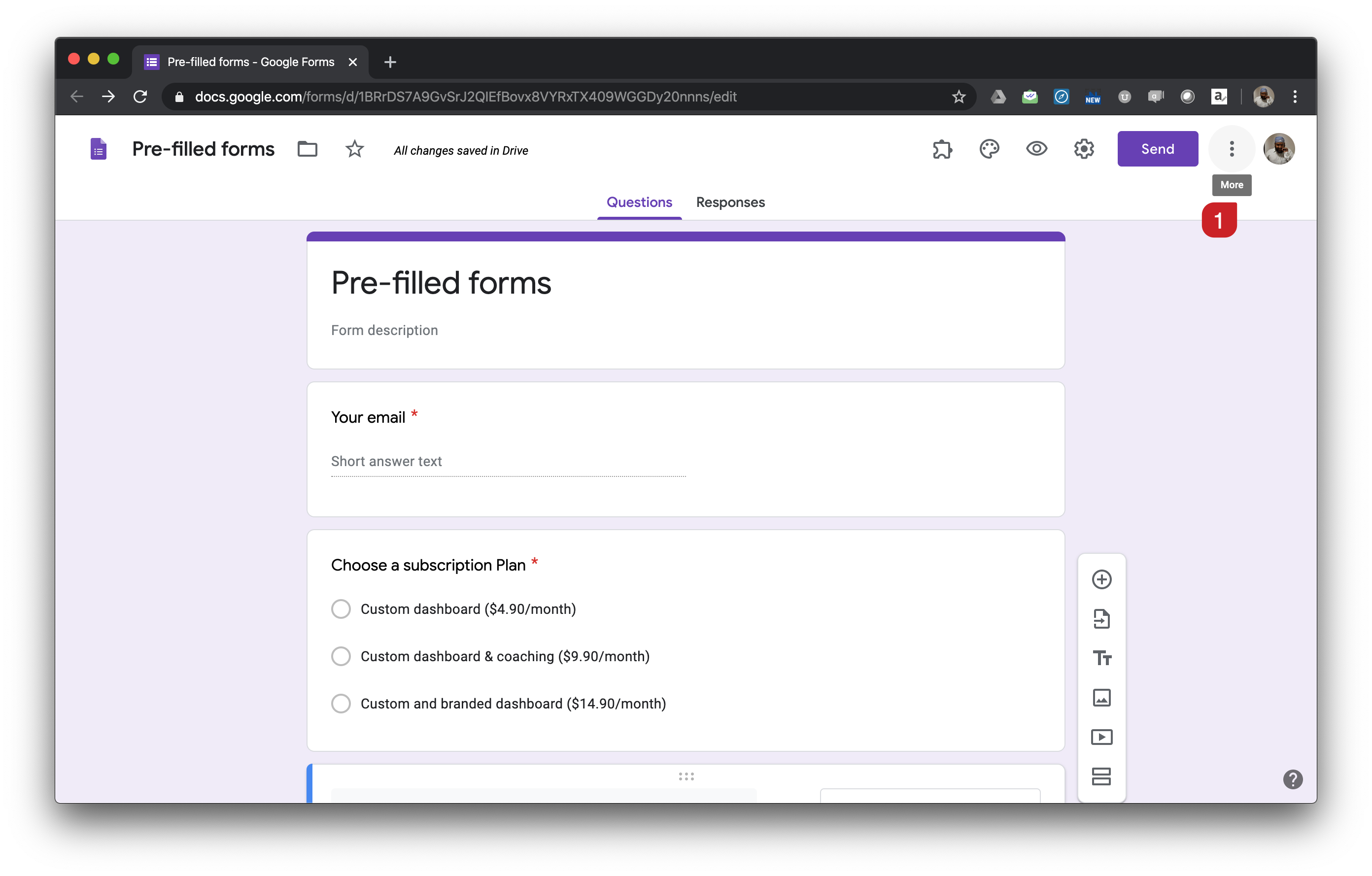Switch to the Questions tab

[x=639, y=202]
